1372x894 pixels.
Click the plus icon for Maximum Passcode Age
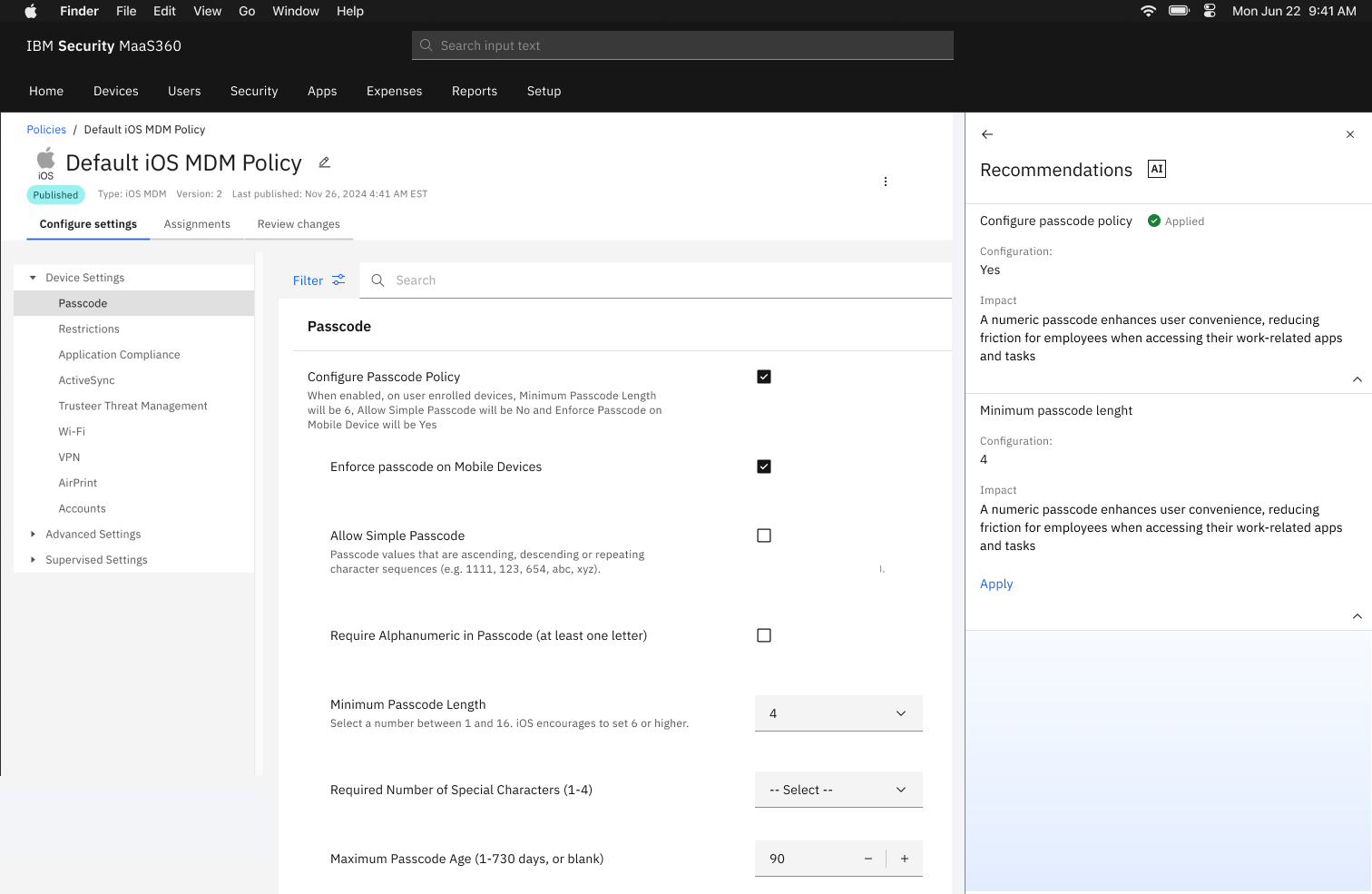pyautogui.click(x=904, y=859)
